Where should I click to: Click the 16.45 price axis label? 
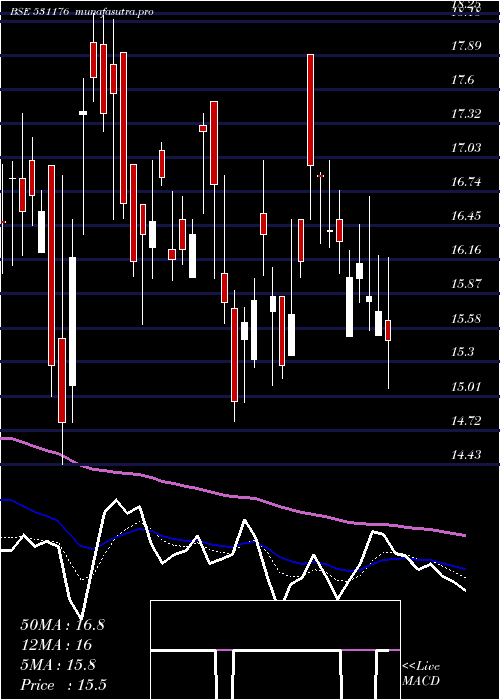pyautogui.click(x=466, y=216)
